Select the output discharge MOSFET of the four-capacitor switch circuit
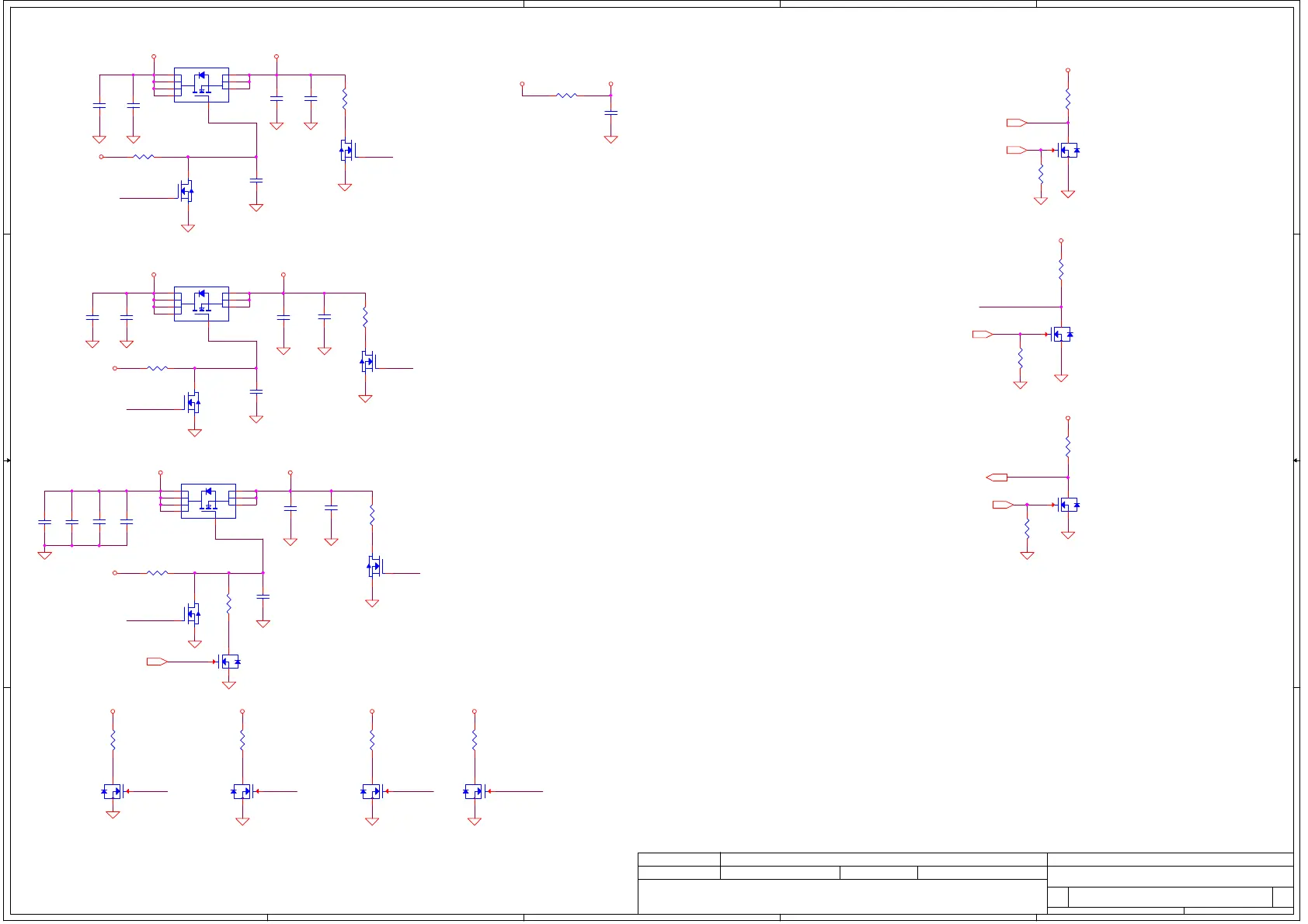Screen dimensions: 1308x924 pos(374,566)
